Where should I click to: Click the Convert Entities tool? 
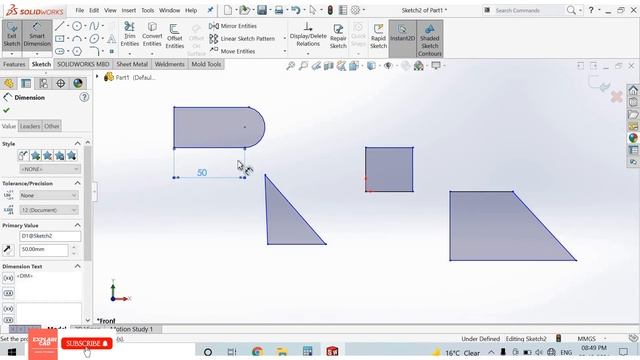coord(152,35)
